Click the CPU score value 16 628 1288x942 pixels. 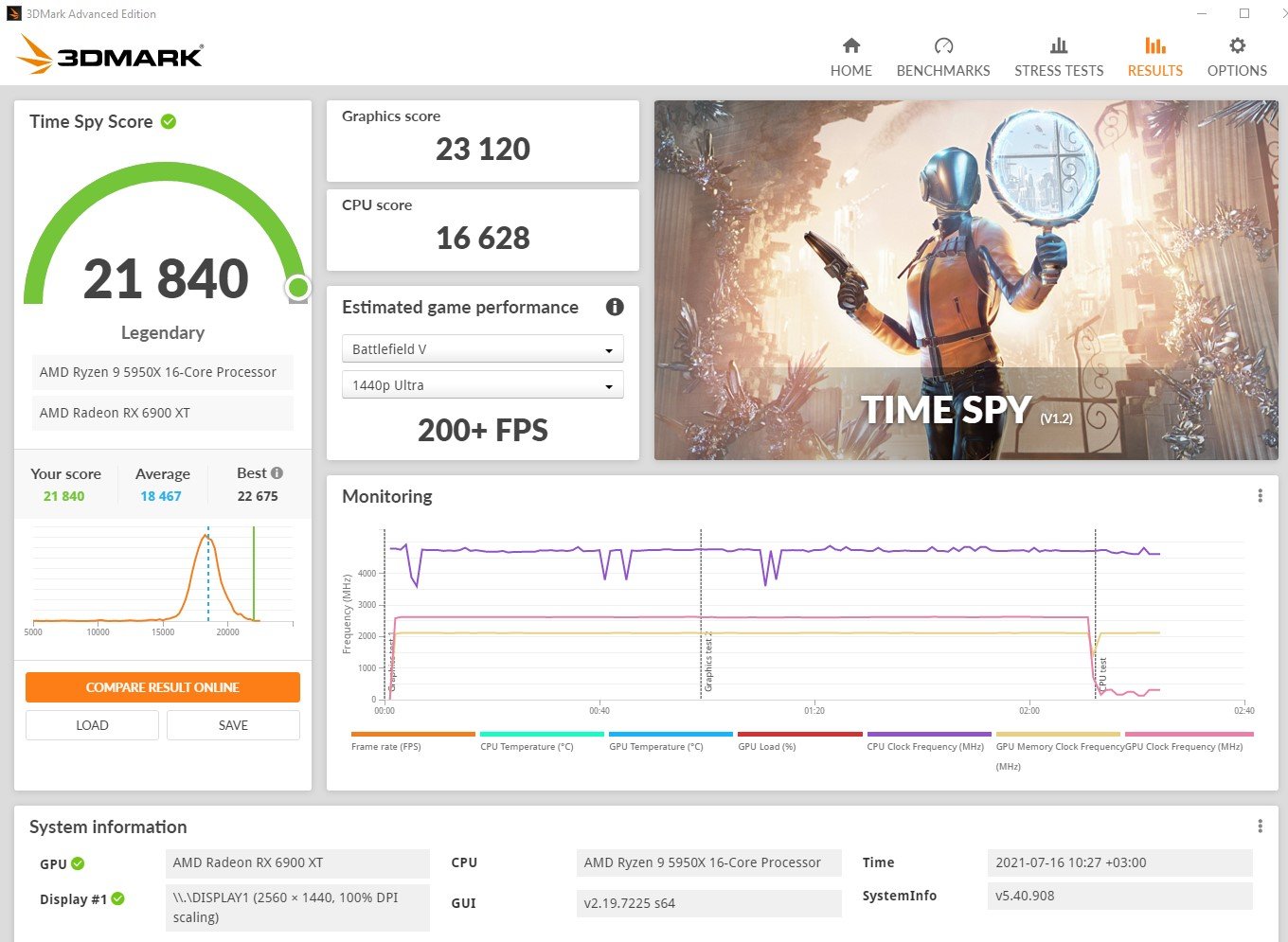click(x=483, y=238)
